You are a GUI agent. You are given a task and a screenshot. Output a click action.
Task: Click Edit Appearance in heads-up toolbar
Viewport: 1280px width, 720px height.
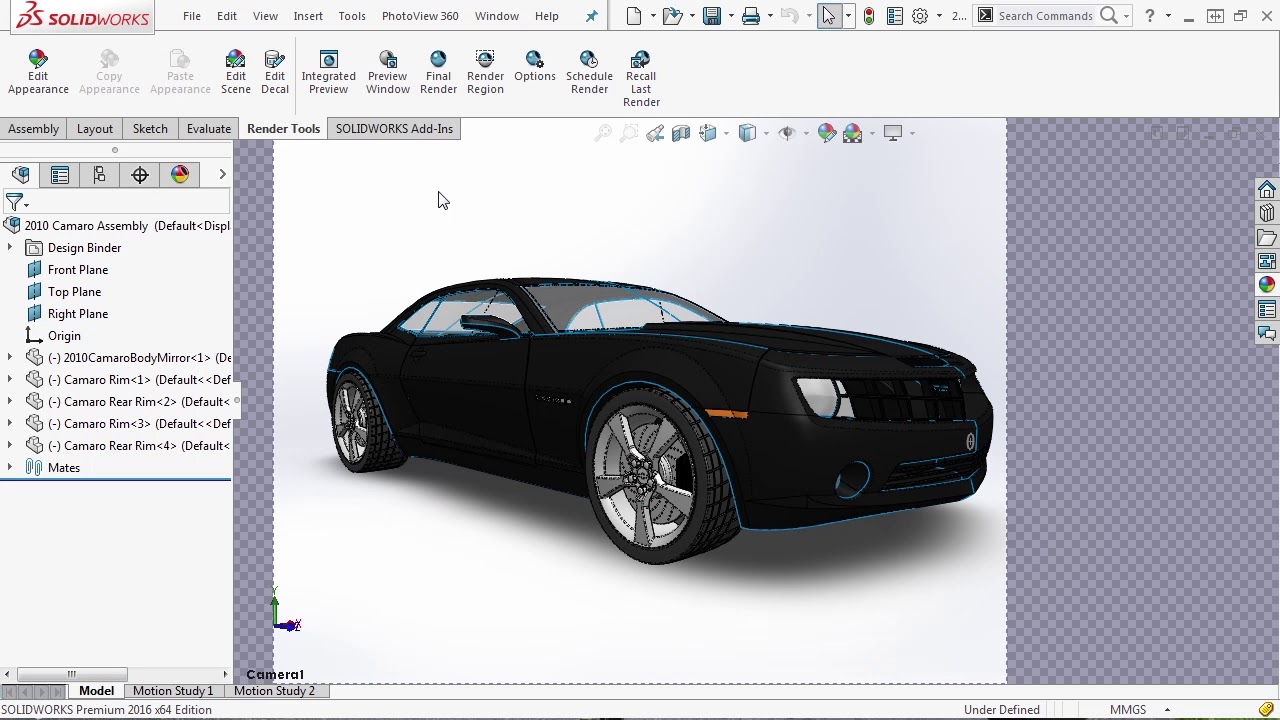(826, 133)
